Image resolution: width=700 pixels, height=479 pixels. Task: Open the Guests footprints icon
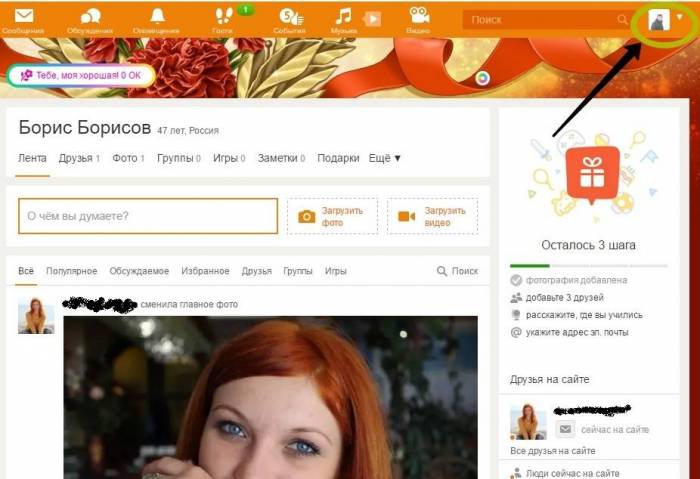coord(224,16)
